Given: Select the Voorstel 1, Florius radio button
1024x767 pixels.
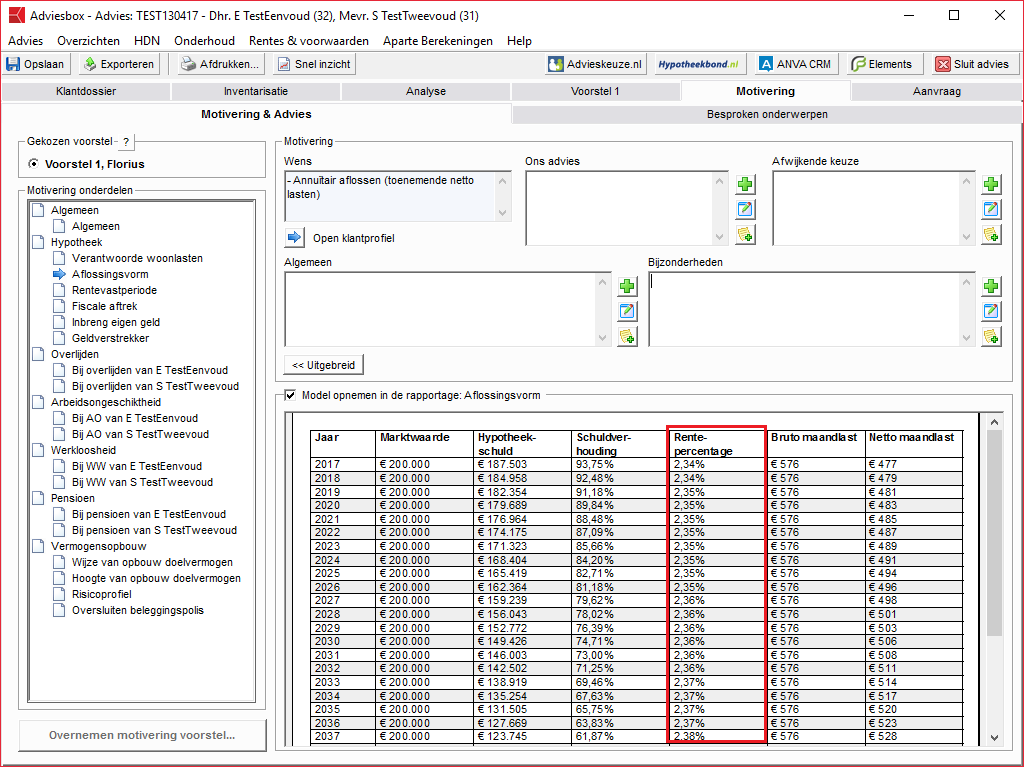Looking at the screenshot, I should [34, 164].
